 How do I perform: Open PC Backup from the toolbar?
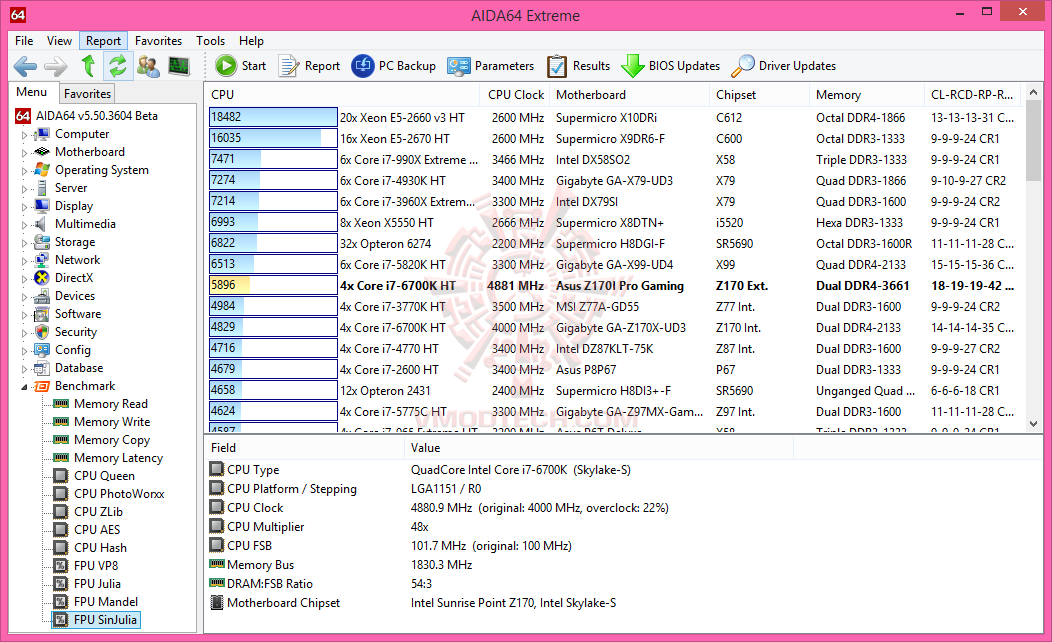pyautogui.click(x=394, y=66)
